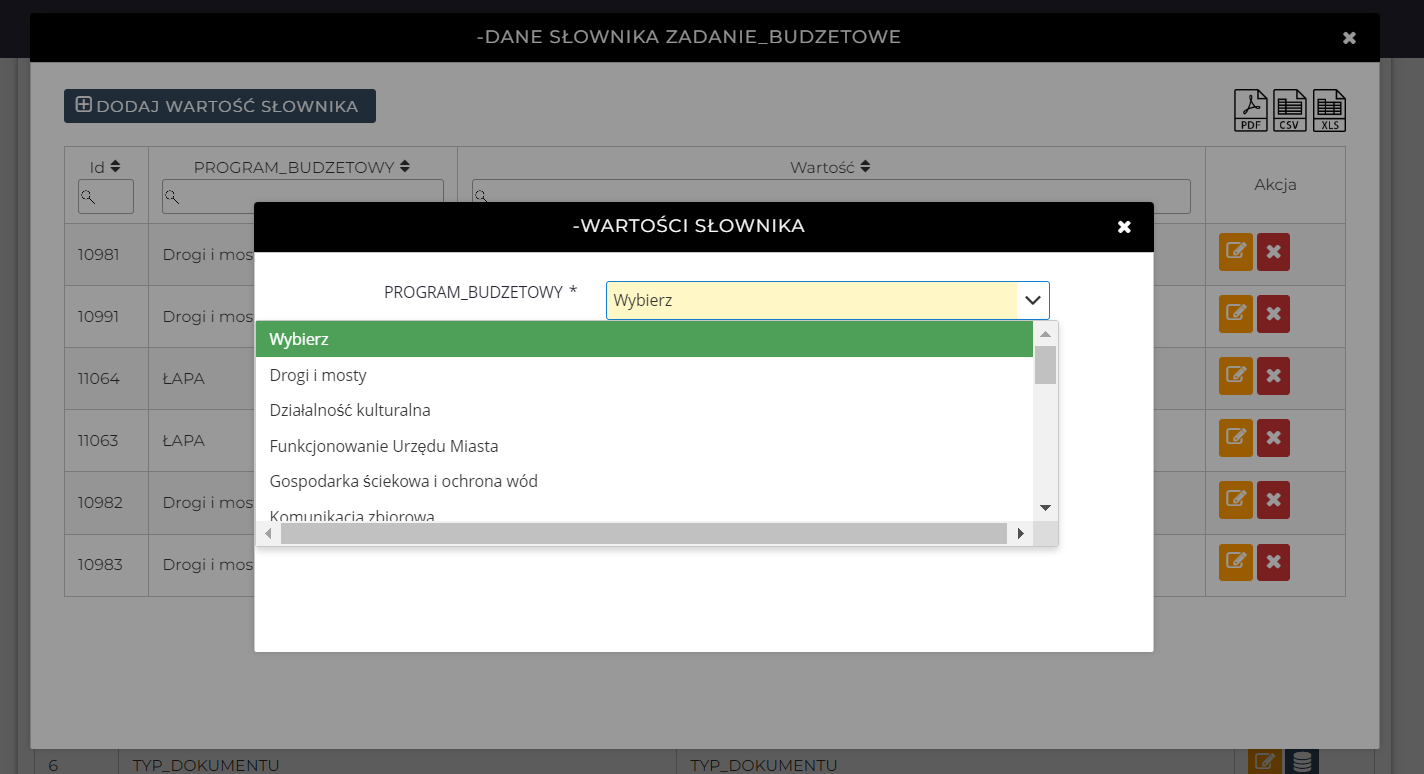Close the Wartości słownika dialog
Screen dimensions: 1424x774
(x=1124, y=227)
